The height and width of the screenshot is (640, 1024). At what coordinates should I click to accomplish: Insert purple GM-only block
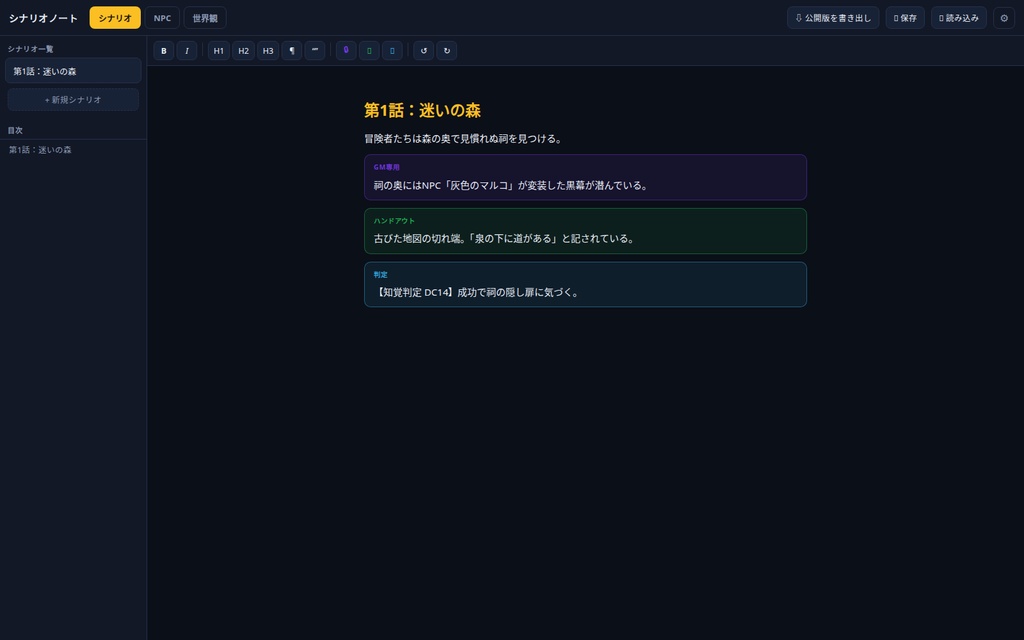click(x=346, y=50)
